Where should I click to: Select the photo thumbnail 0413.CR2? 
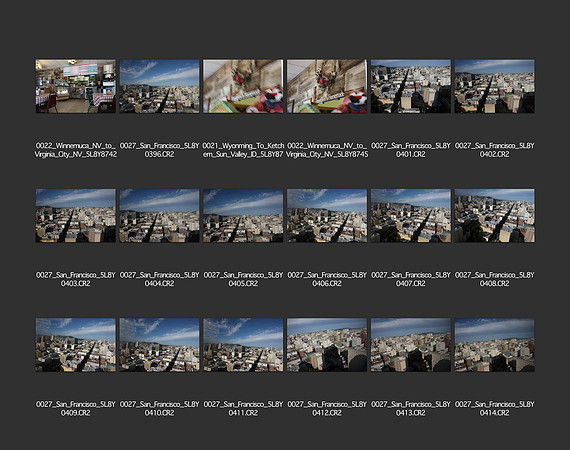(411, 345)
